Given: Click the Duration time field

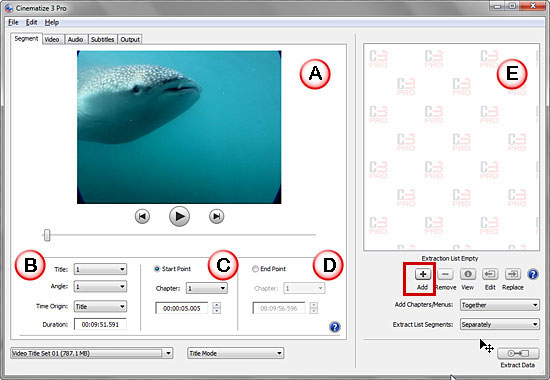Looking at the screenshot, I should (x=100, y=325).
